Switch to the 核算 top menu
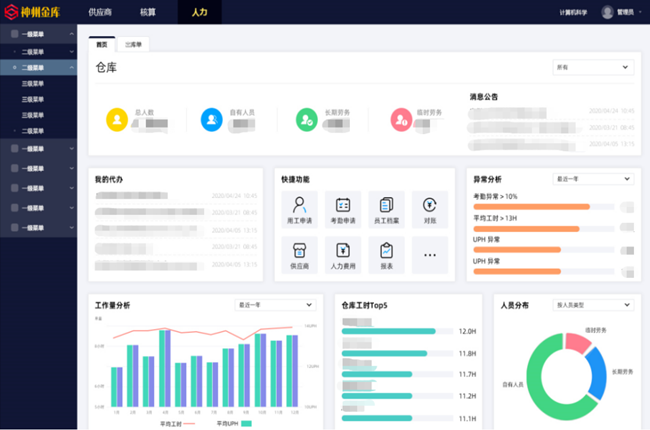This screenshot has height=430, width=650. pyautogui.click(x=147, y=12)
